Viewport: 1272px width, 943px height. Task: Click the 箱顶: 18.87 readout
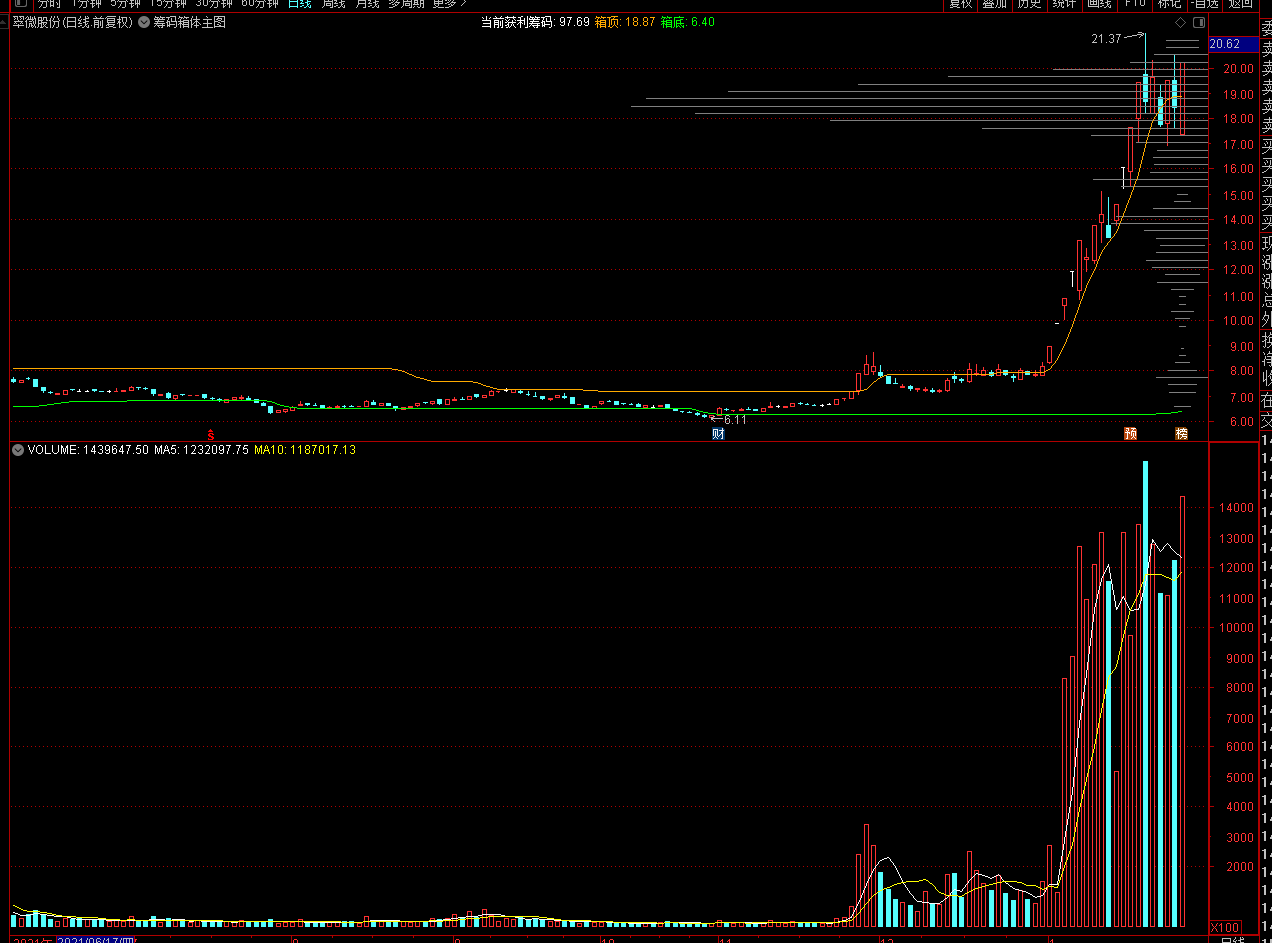pos(625,22)
